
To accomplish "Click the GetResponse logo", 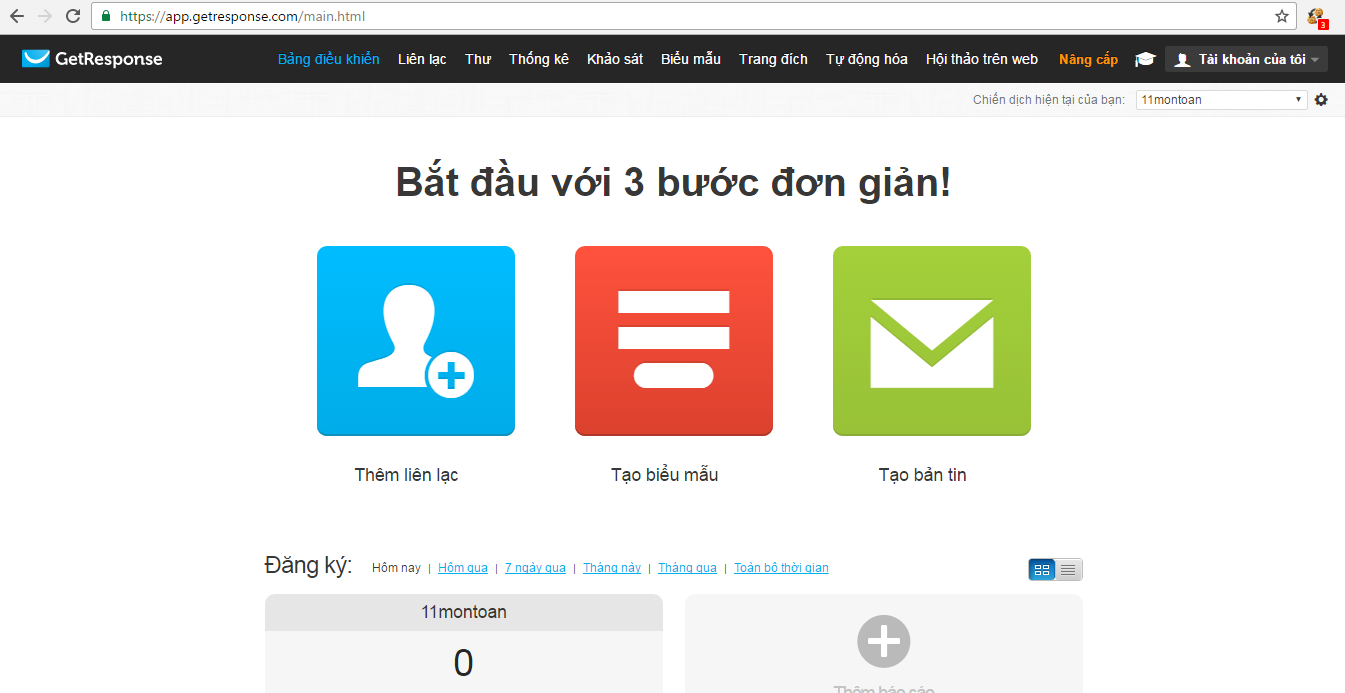I will [92, 59].
